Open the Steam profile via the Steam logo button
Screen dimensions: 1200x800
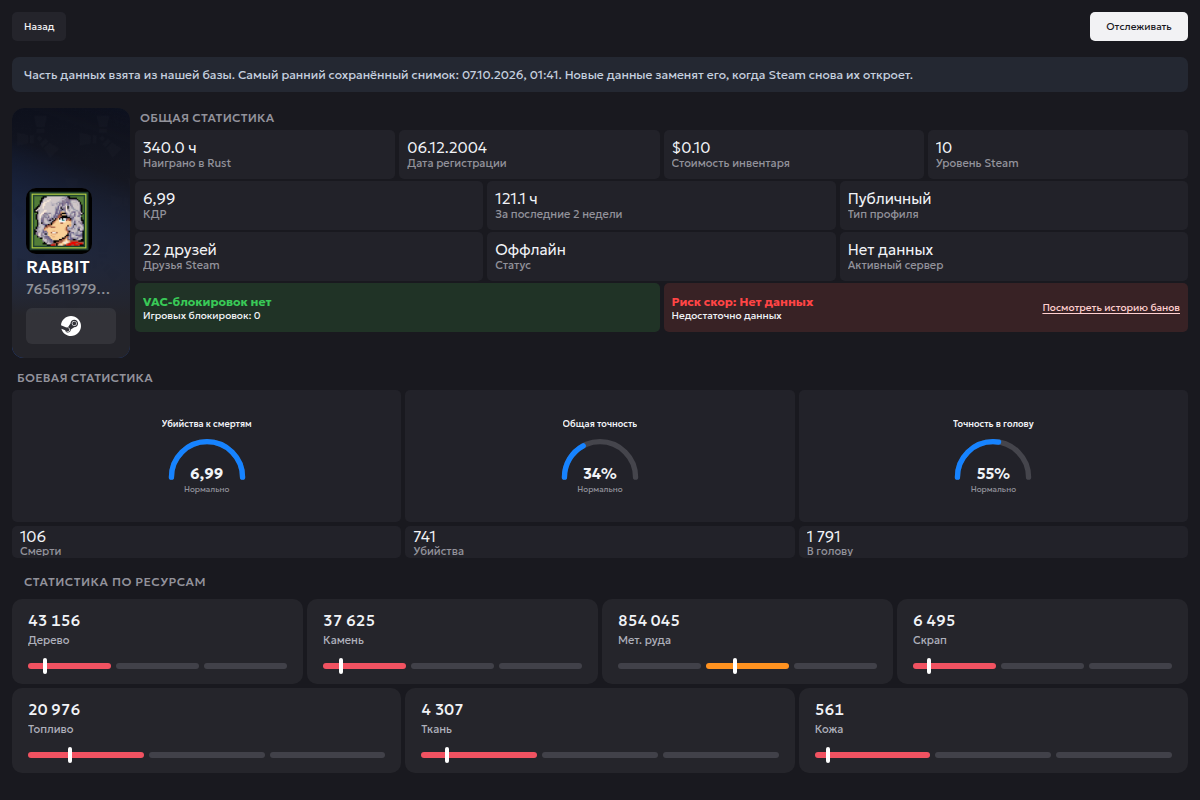(x=71, y=326)
